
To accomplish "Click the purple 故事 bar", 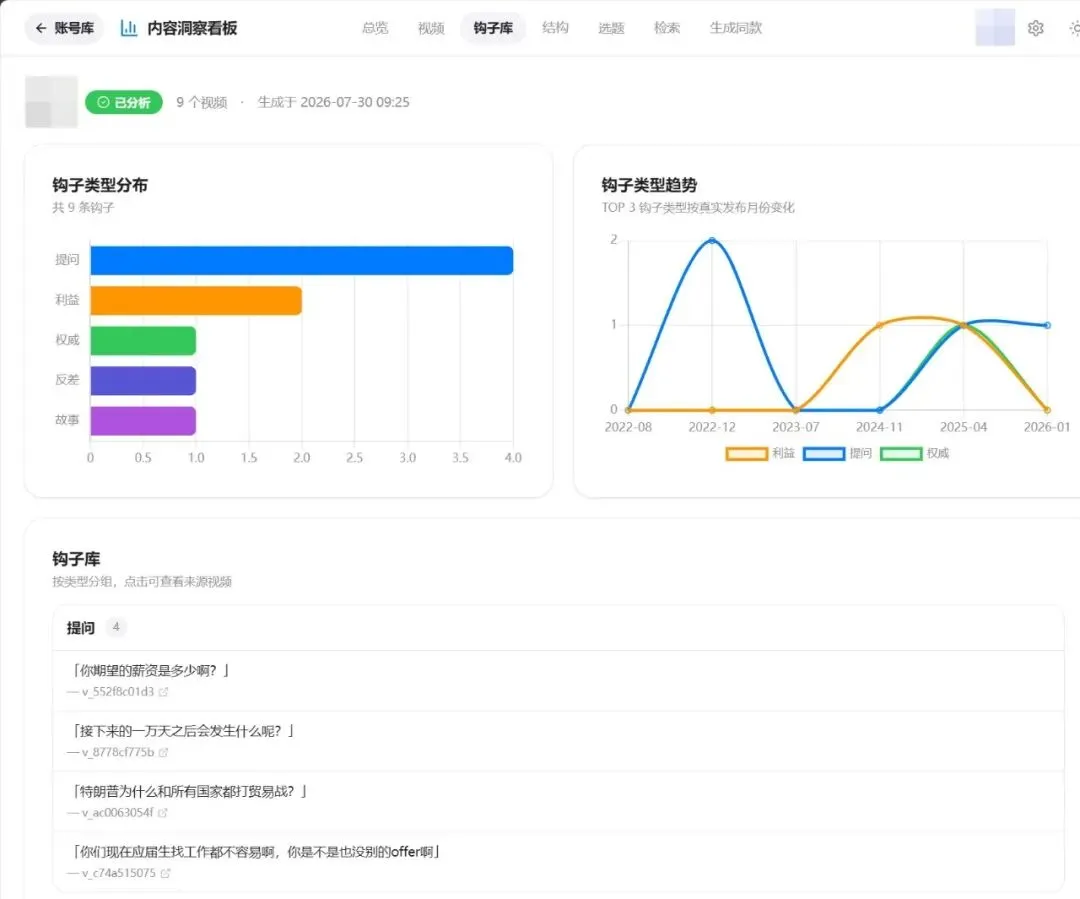I will coord(143,421).
